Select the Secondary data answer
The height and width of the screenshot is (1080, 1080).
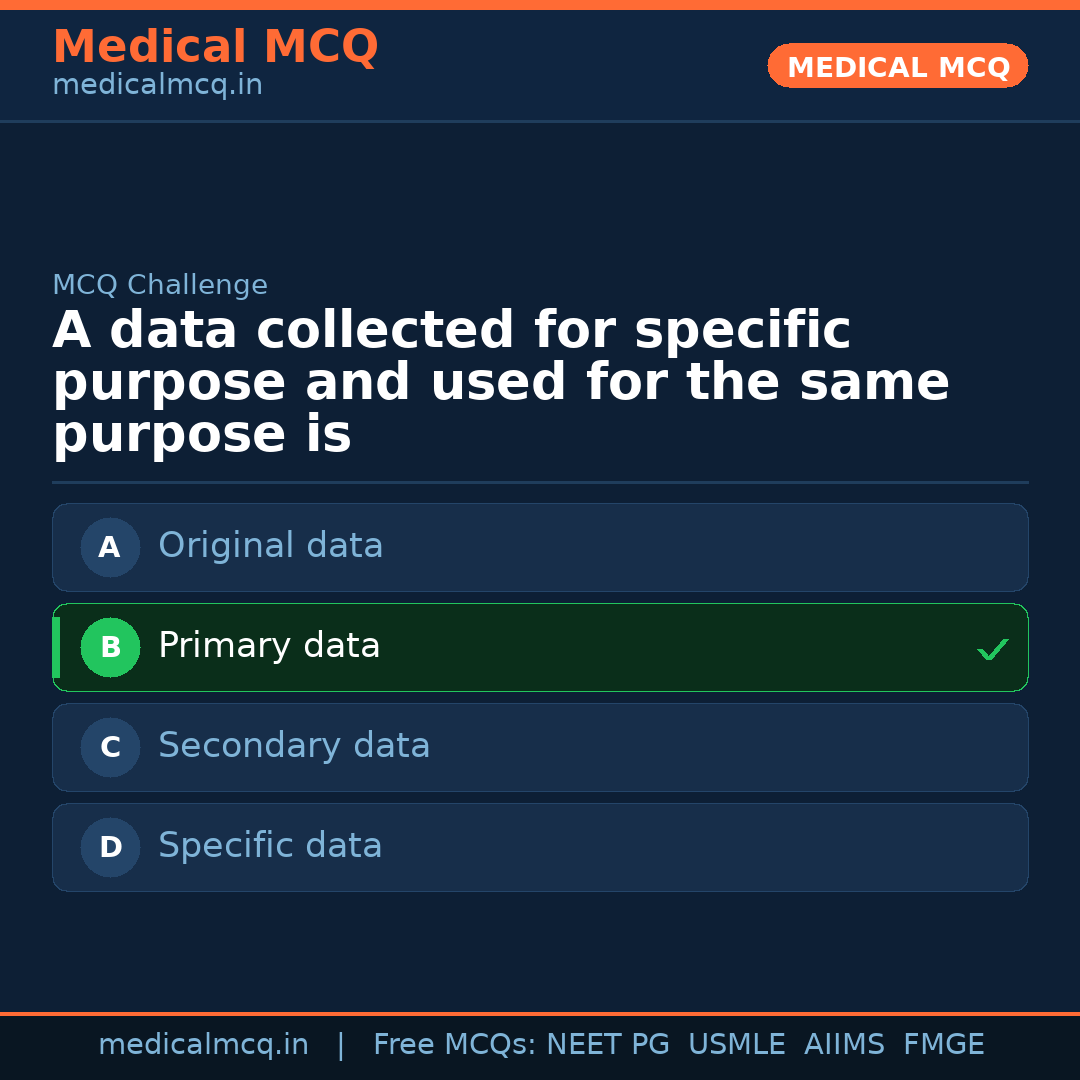[540, 747]
